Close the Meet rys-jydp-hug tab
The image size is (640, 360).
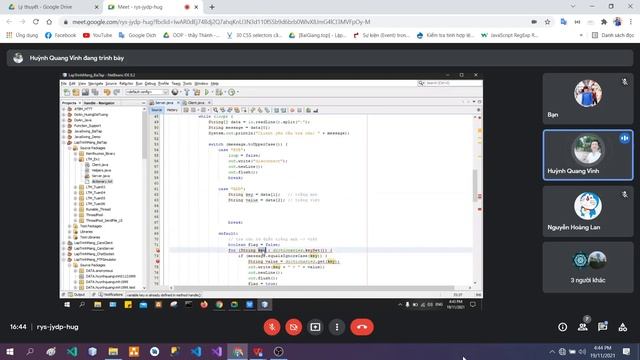(196, 7)
